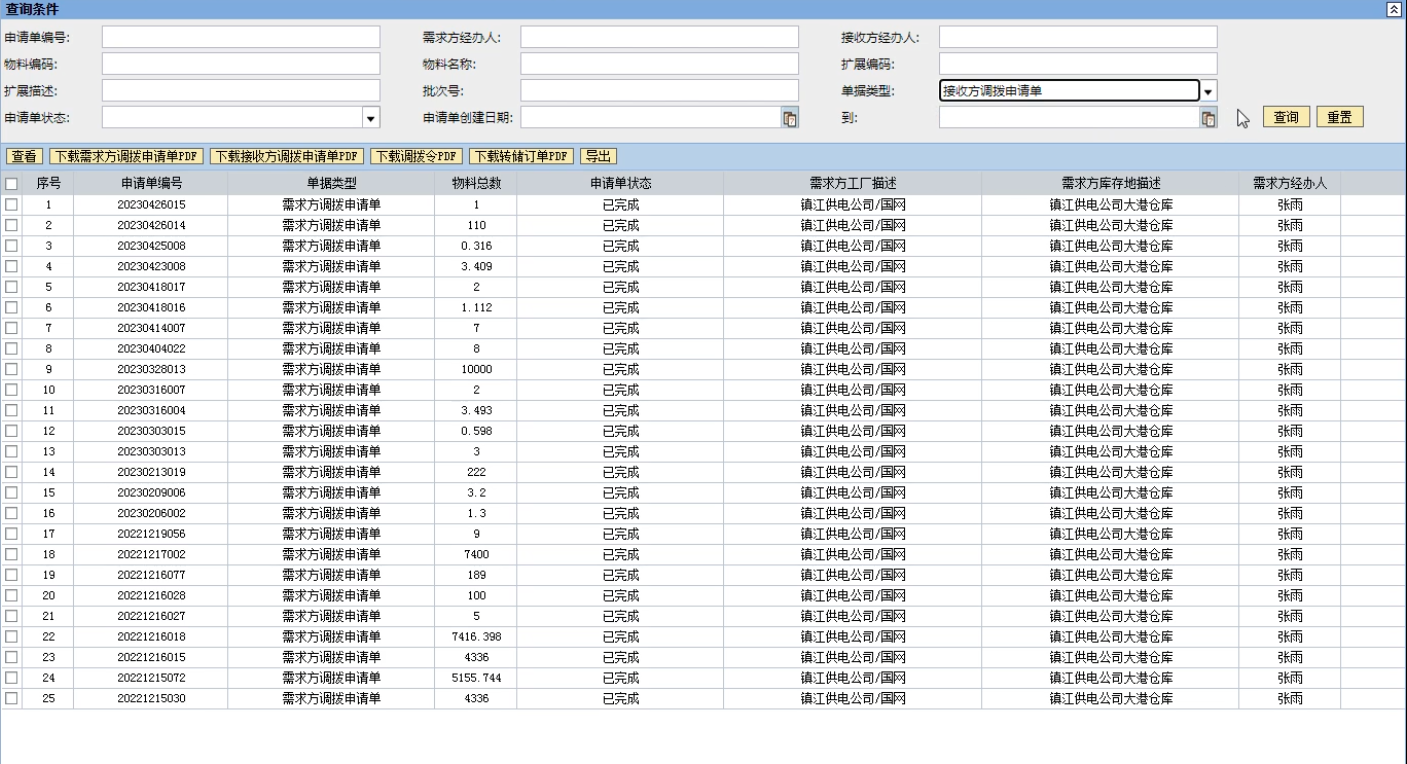Click the 物料总数 column header
The height and width of the screenshot is (764, 1407).
tap(476, 184)
